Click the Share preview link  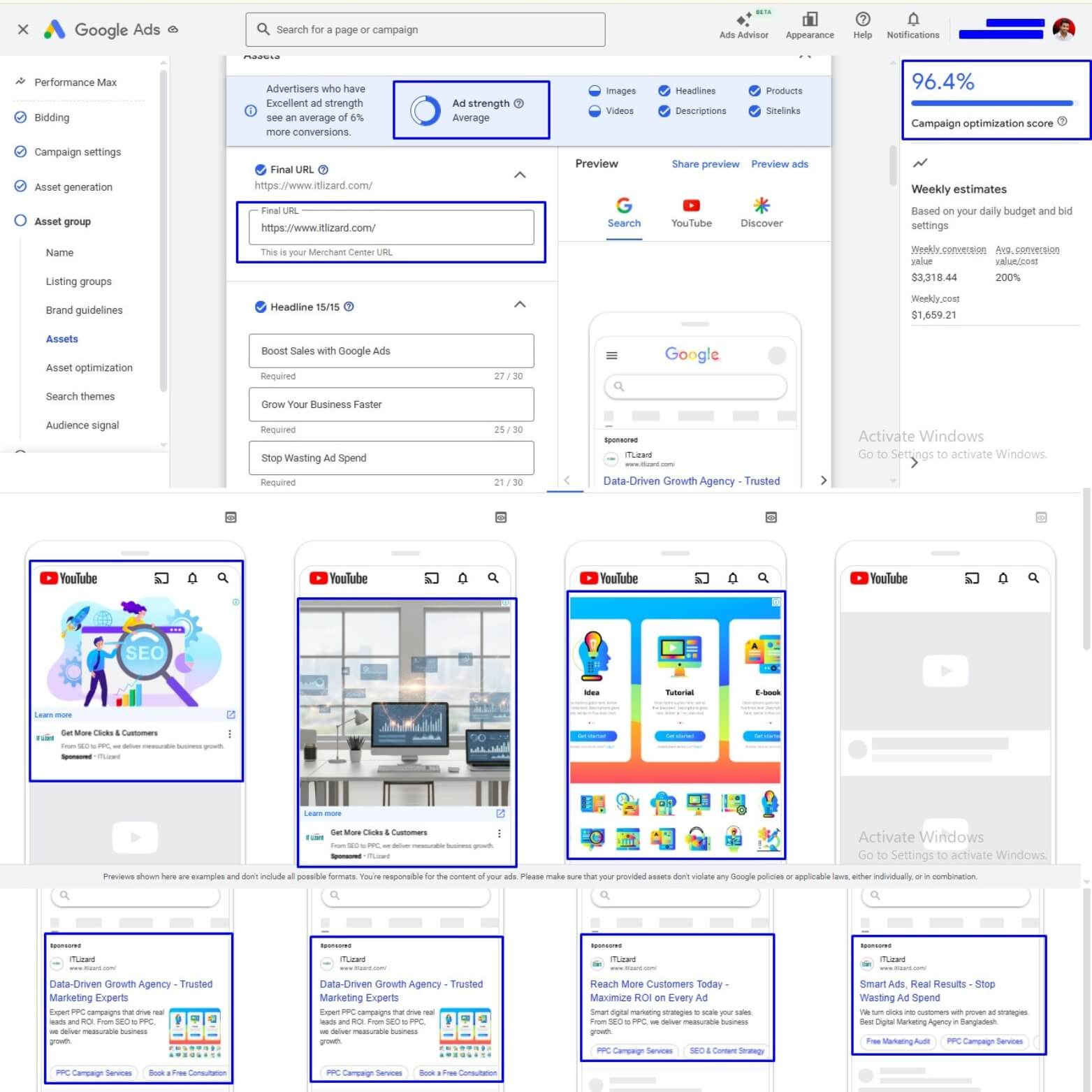[705, 164]
